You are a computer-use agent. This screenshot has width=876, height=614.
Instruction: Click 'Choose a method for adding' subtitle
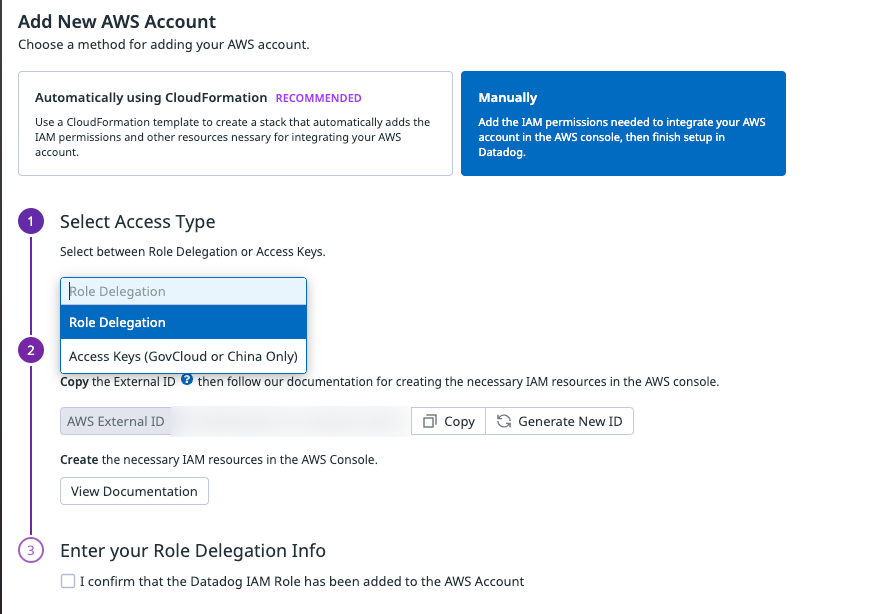(164, 45)
